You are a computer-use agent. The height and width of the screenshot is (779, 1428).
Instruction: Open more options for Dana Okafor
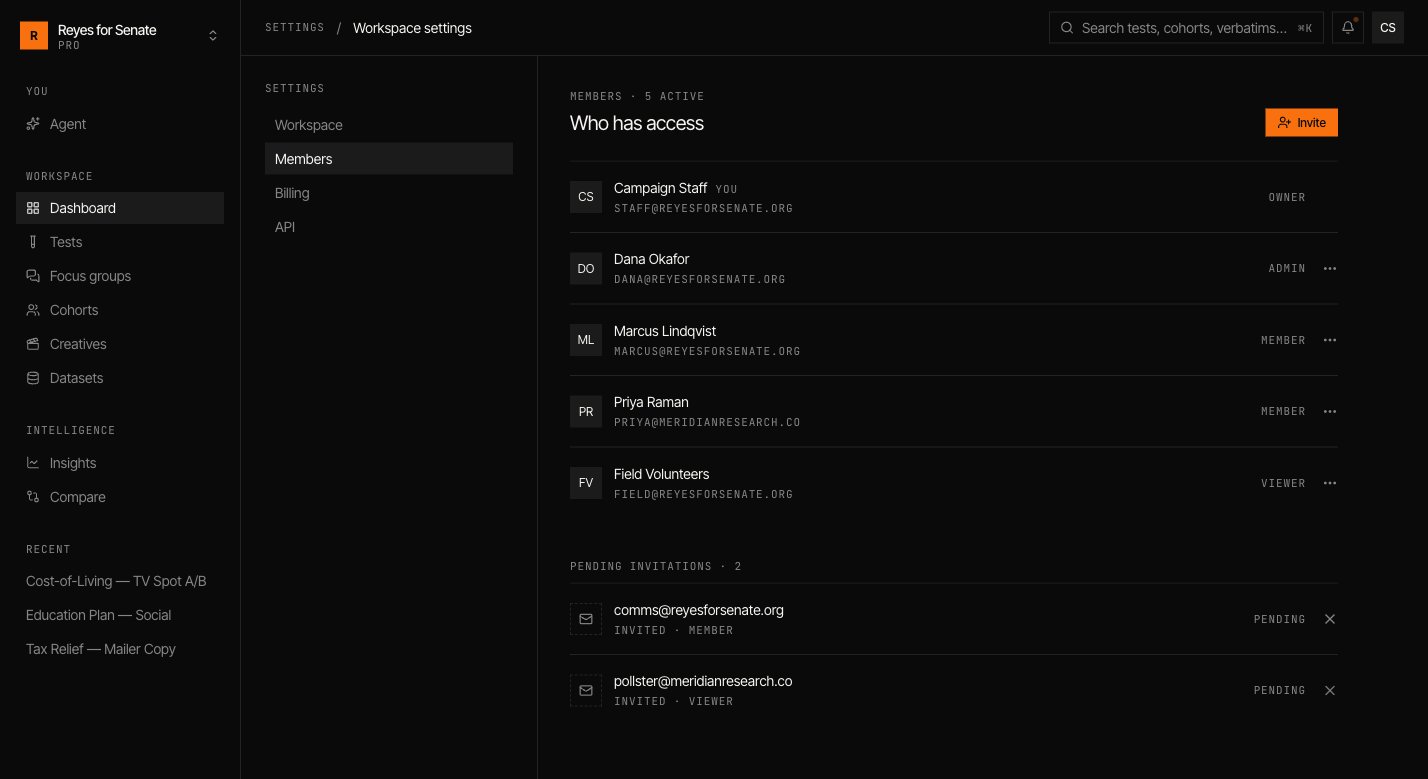pos(1330,268)
